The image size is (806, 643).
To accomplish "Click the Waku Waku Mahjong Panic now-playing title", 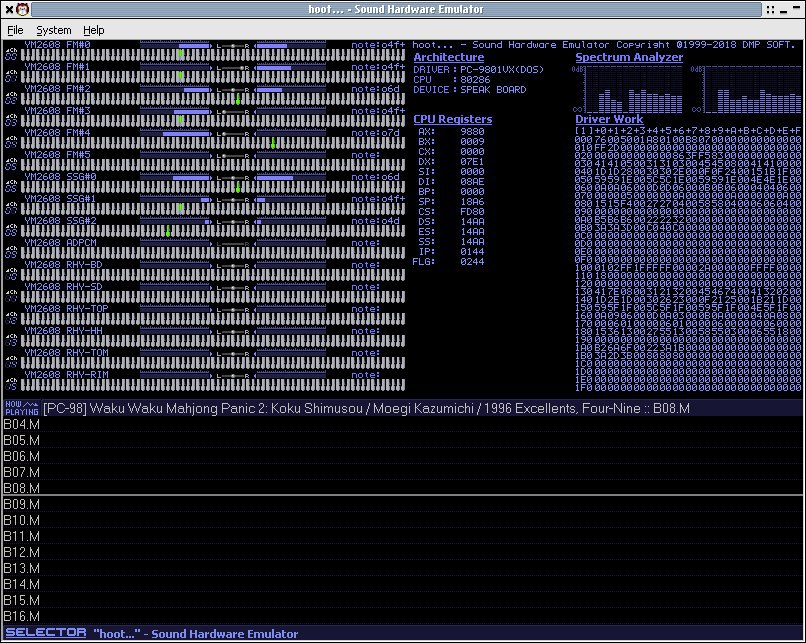I will pyautogui.click(x=366, y=409).
